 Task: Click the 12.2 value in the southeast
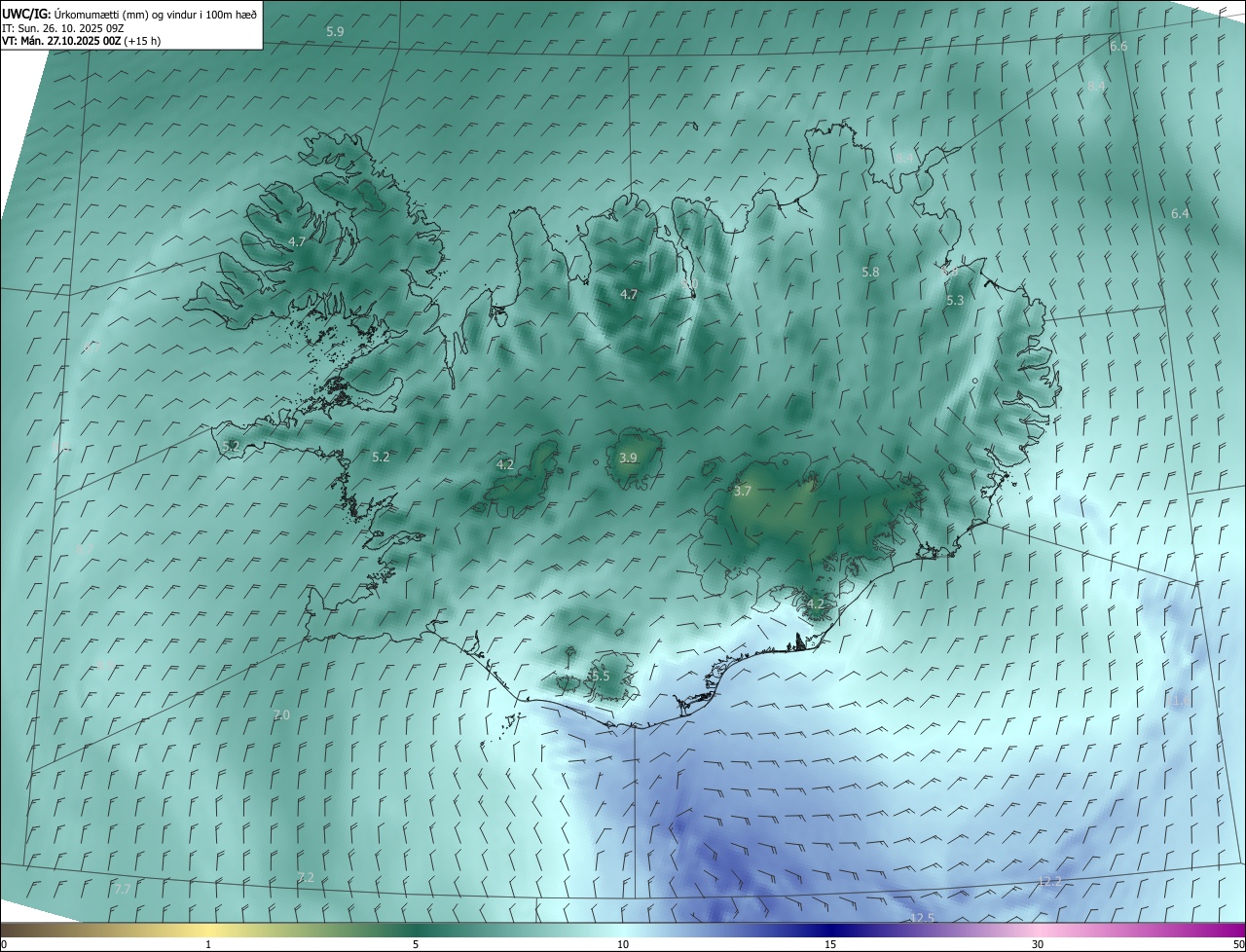(x=1049, y=882)
